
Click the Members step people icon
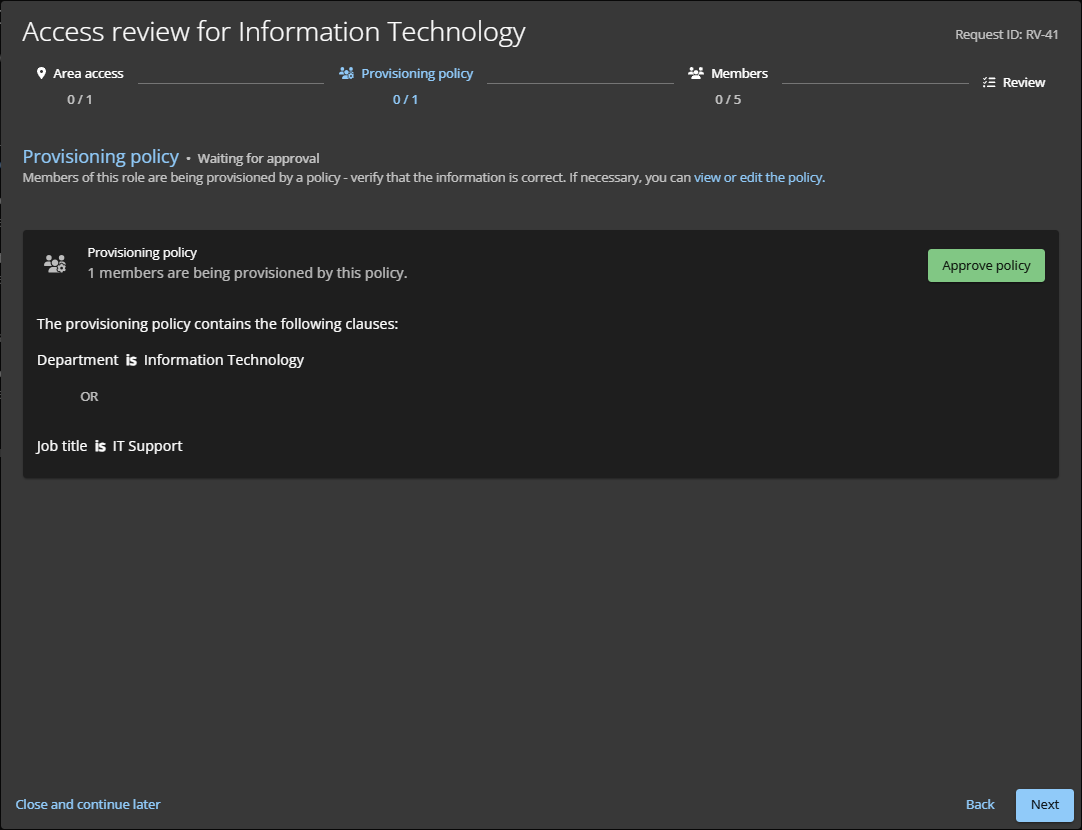[696, 74]
